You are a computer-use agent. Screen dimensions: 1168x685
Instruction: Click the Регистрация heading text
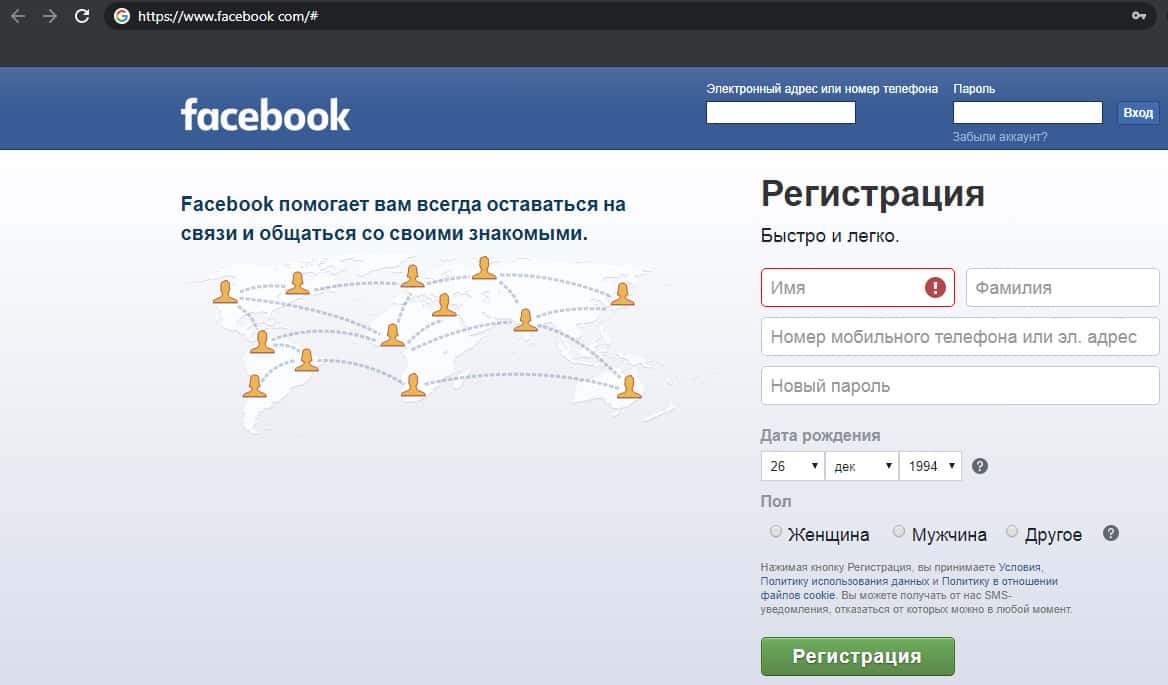(x=872, y=194)
